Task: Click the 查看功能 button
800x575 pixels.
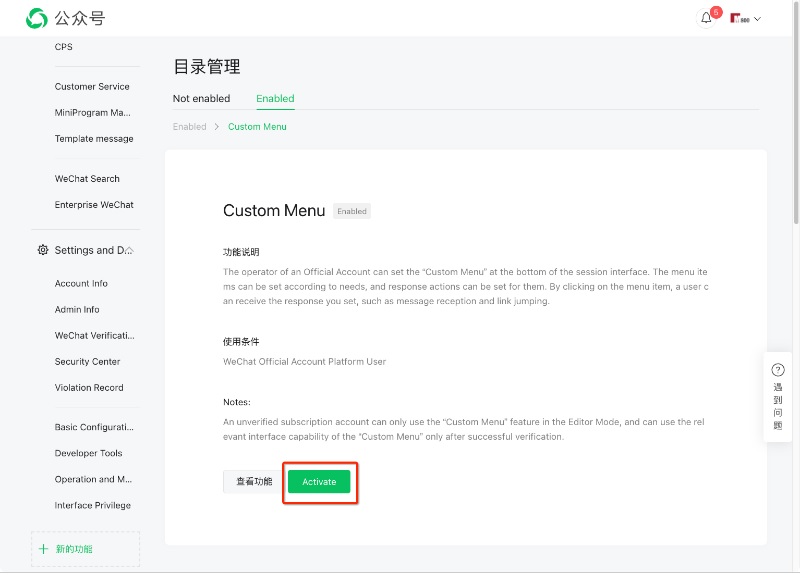Action: pyautogui.click(x=253, y=482)
